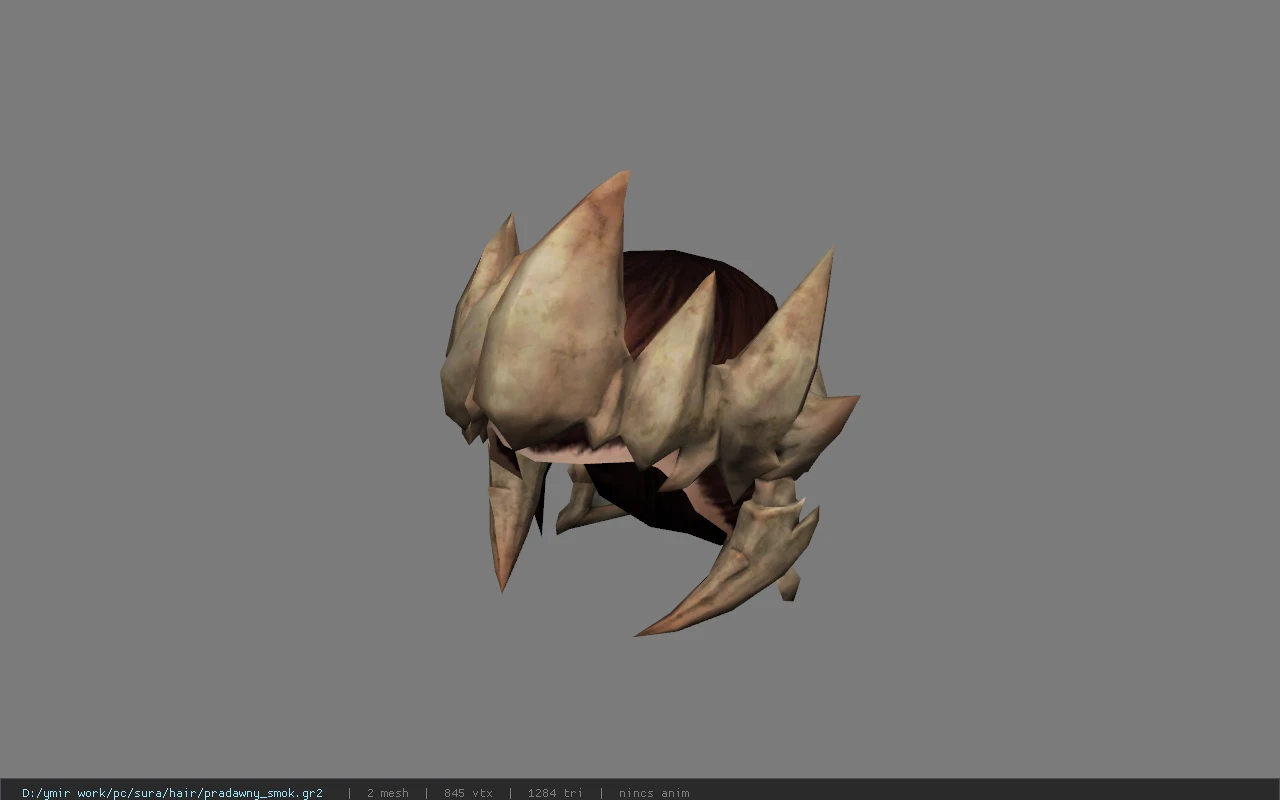The image size is (1280, 800).
Task: Click the '1284 tri' triangle count
Action: click(x=555, y=793)
